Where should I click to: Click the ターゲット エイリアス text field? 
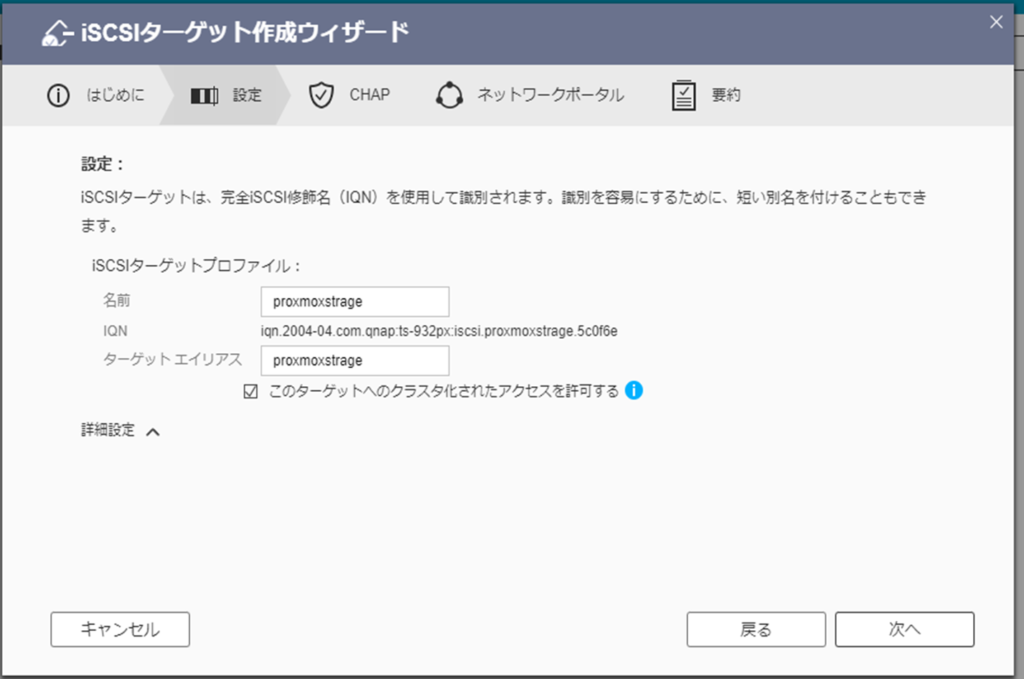click(354, 360)
